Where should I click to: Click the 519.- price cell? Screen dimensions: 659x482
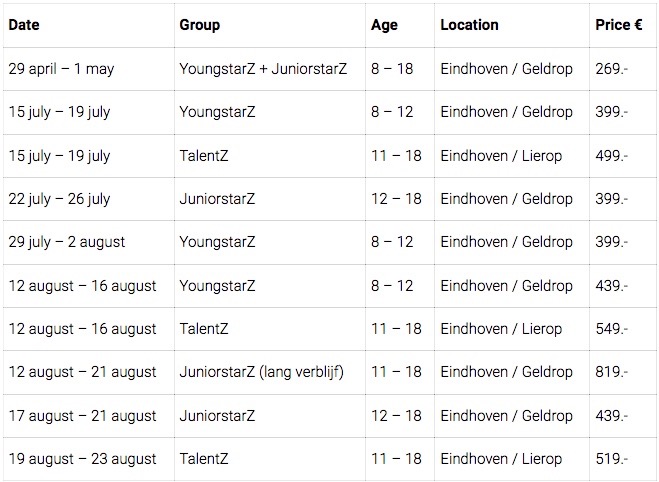pyautogui.click(x=611, y=459)
